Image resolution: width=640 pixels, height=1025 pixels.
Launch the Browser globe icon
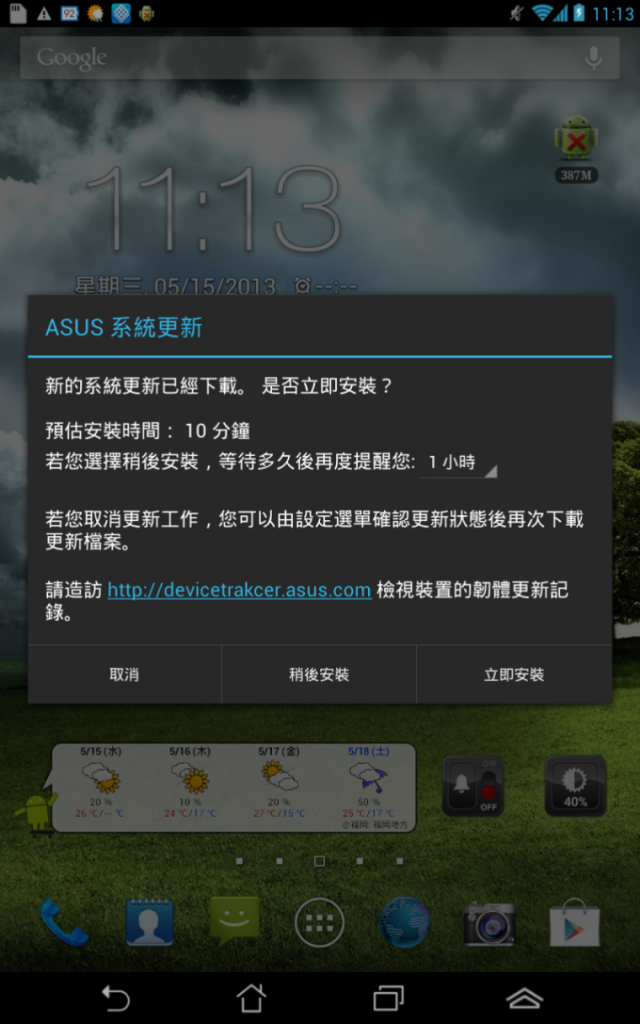(405, 922)
